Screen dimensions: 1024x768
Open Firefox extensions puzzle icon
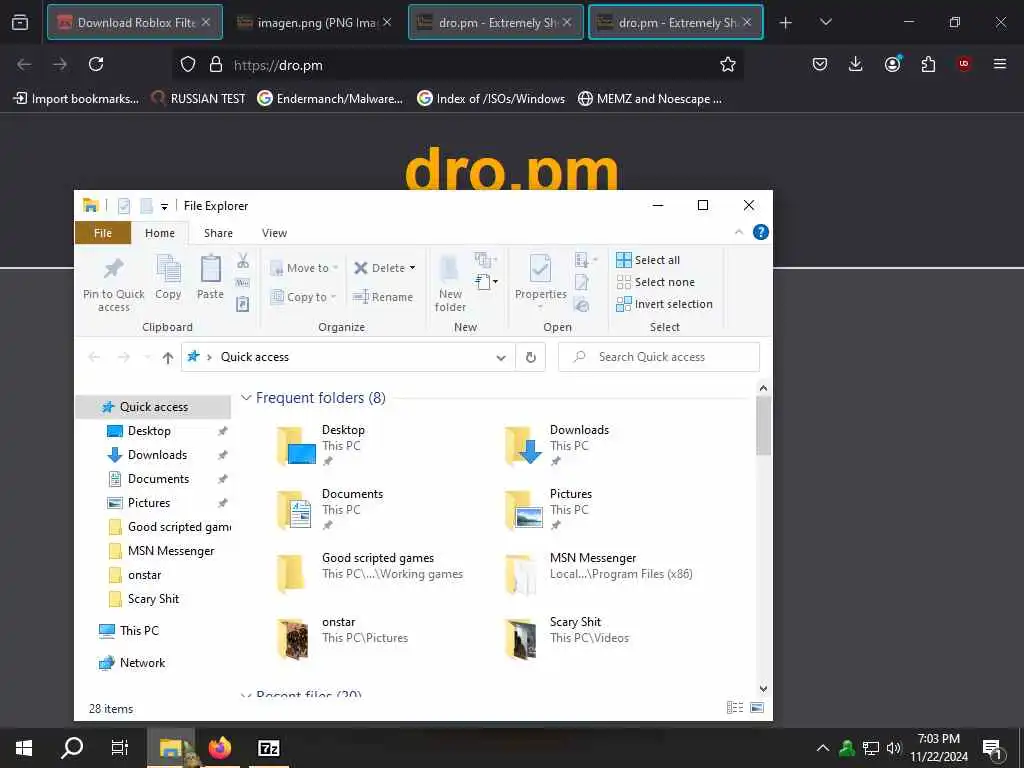point(928,64)
